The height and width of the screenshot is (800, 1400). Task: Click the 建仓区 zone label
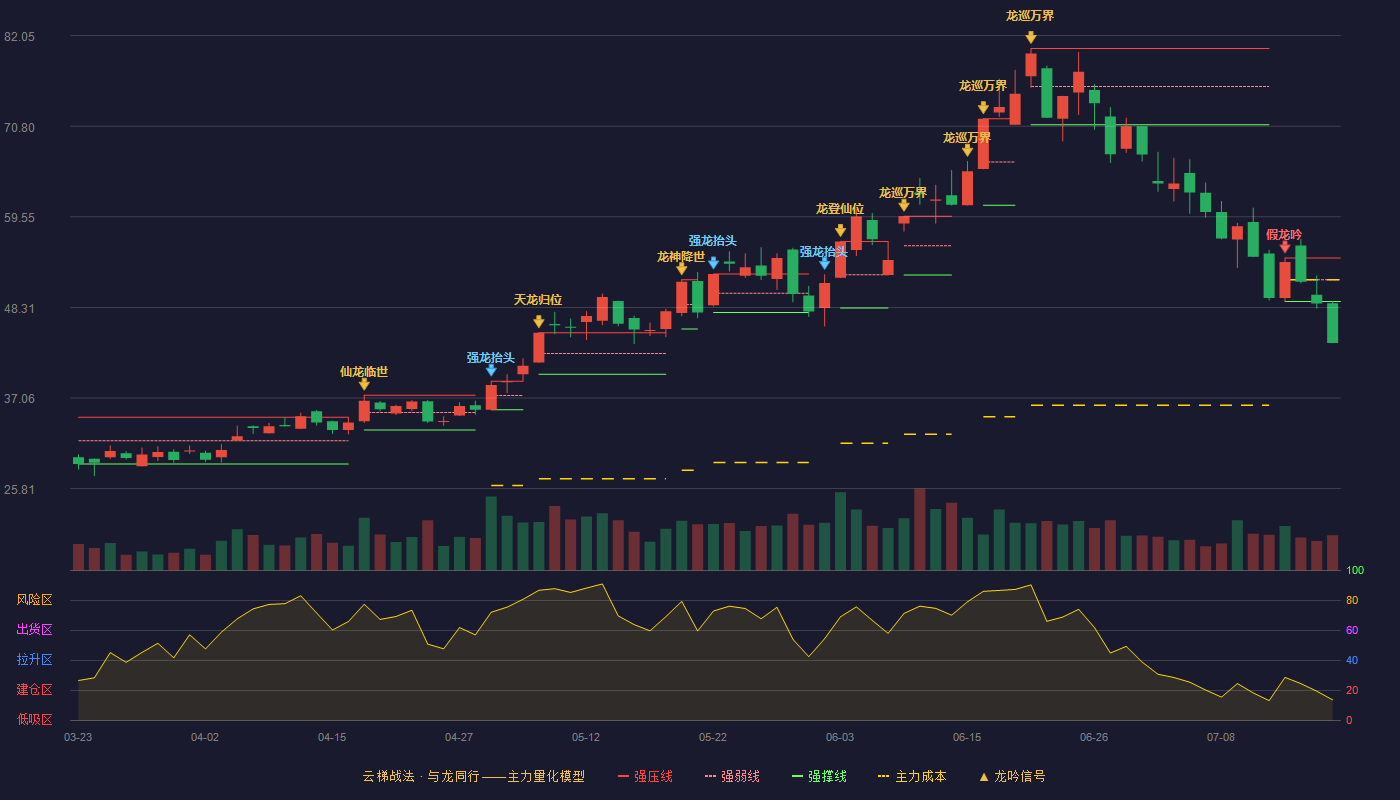pyautogui.click(x=34, y=690)
